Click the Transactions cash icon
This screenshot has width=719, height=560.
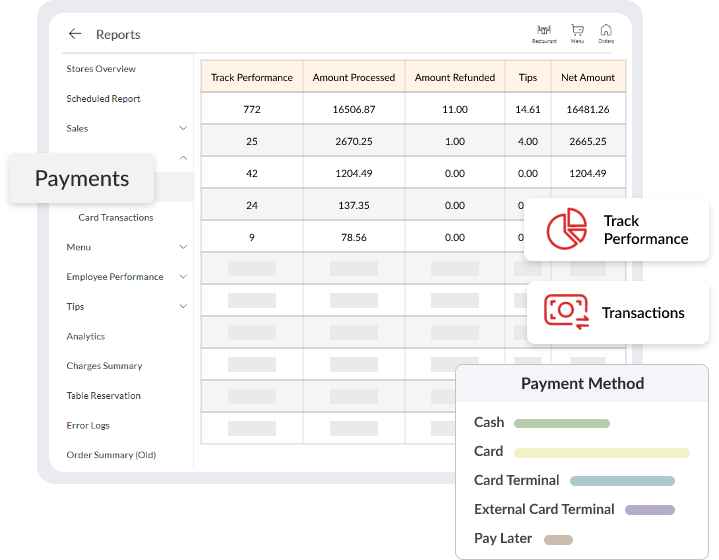tap(566, 311)
